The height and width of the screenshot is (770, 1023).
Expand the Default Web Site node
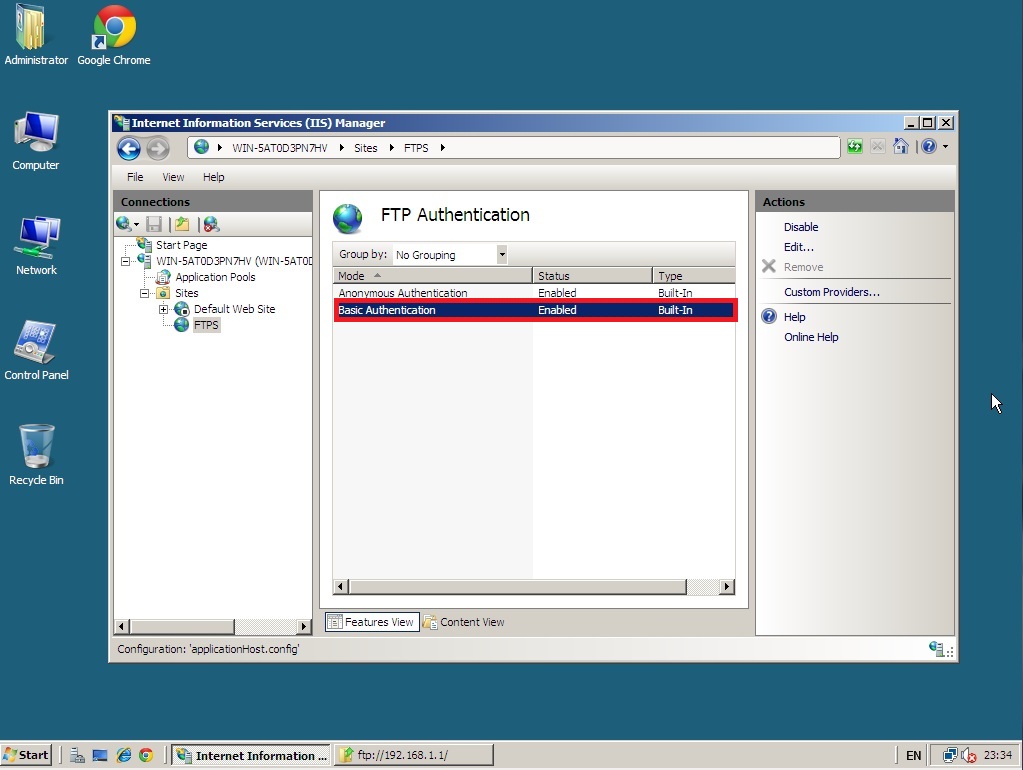pyautogui.click(x=163, y=309)
